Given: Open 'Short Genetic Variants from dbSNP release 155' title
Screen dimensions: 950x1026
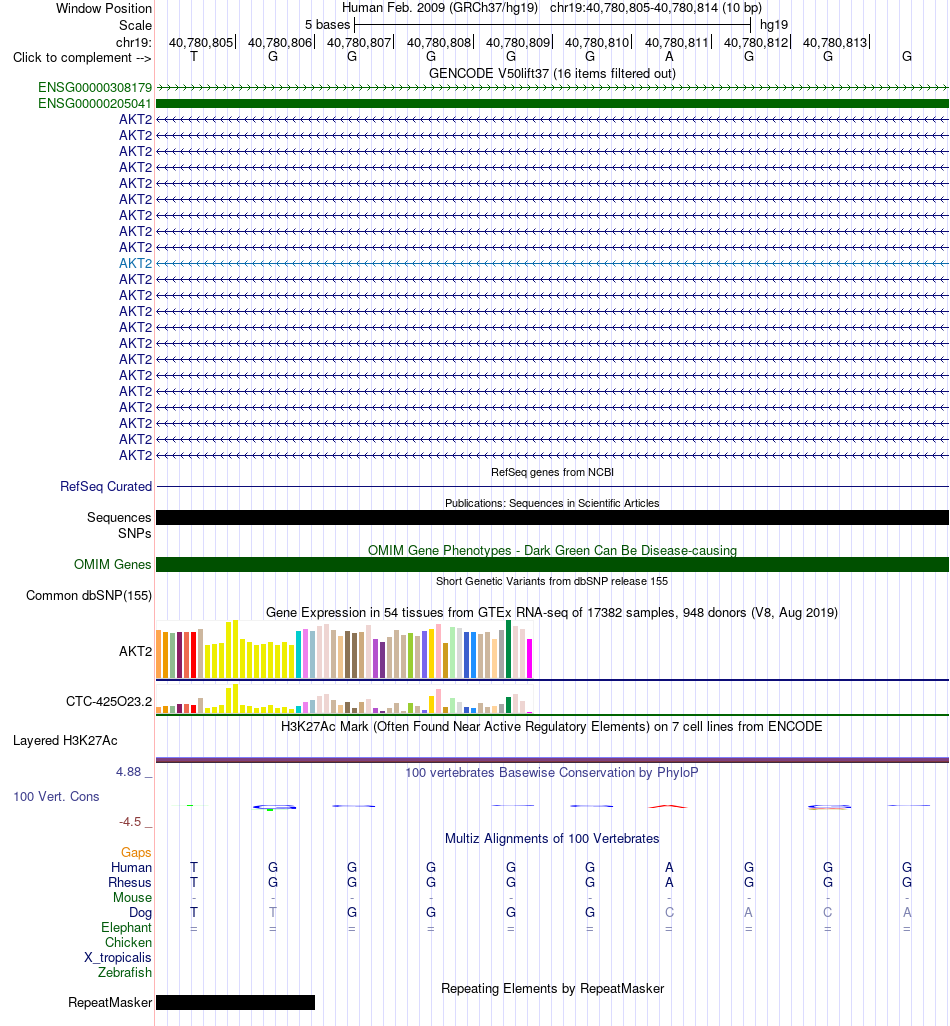Looking at the screenshot, I should (x=552, y=581).
